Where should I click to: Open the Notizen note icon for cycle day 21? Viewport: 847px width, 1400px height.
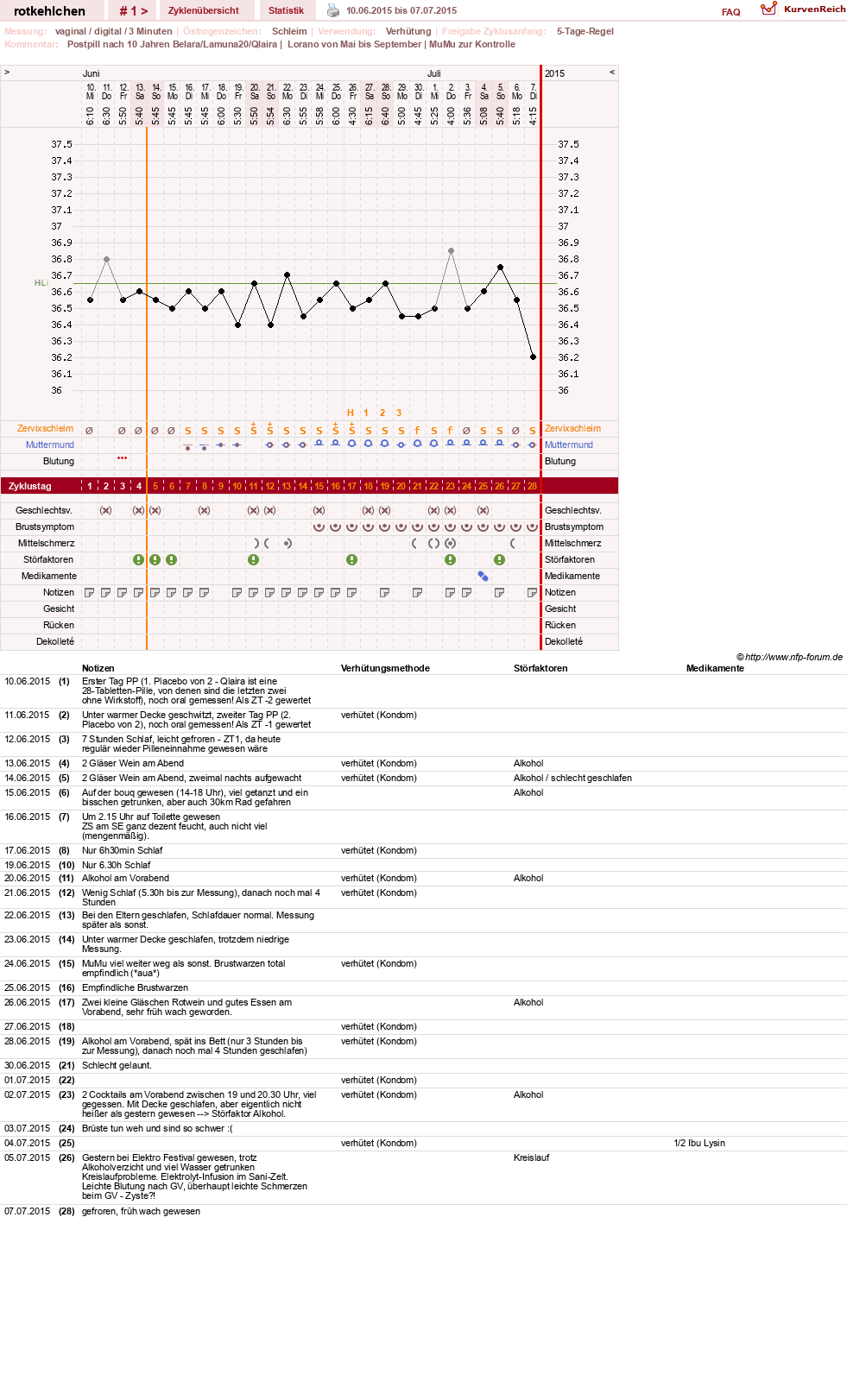(x=417, y=592)
